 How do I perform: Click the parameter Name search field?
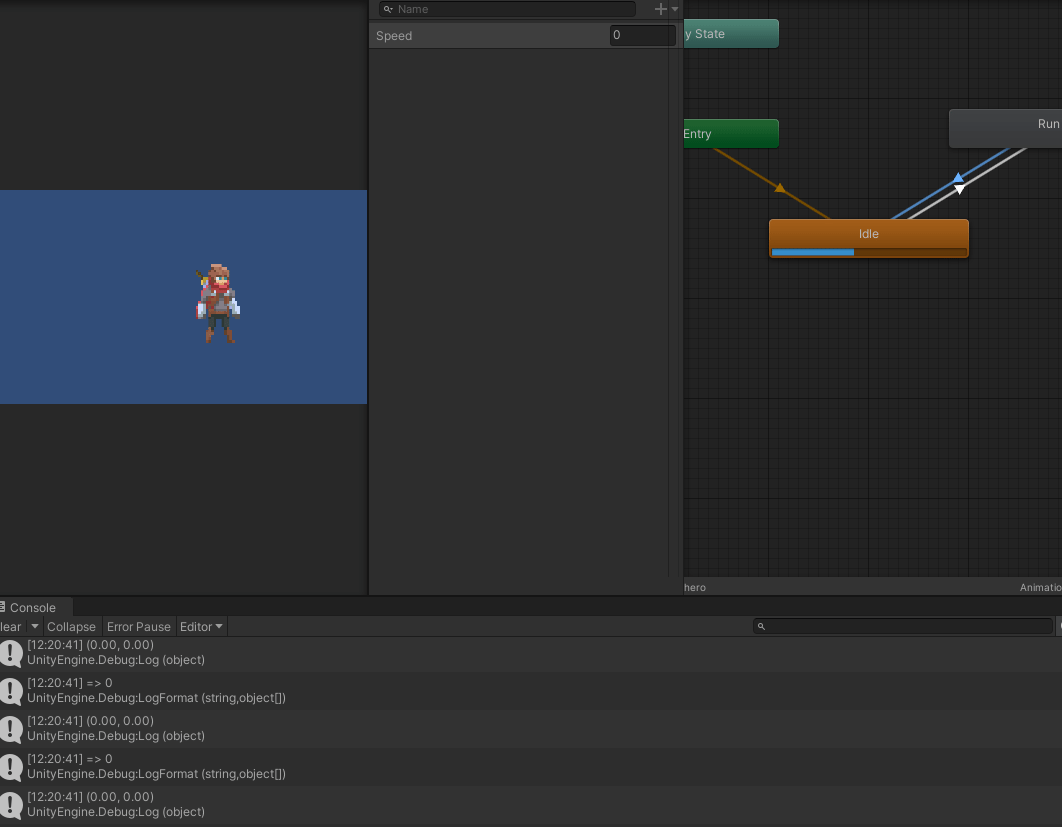coord(507,9)
